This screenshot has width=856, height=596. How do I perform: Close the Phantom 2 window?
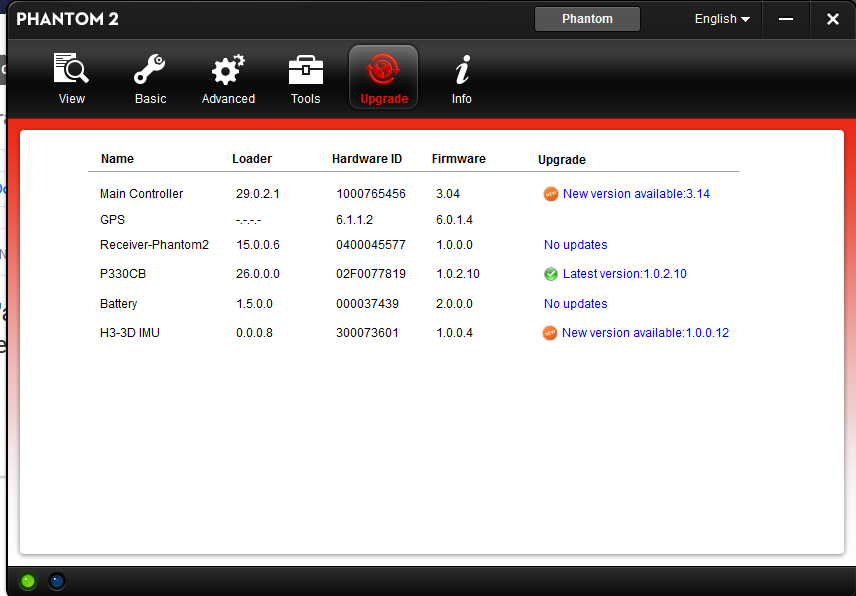tap(833, 19)
